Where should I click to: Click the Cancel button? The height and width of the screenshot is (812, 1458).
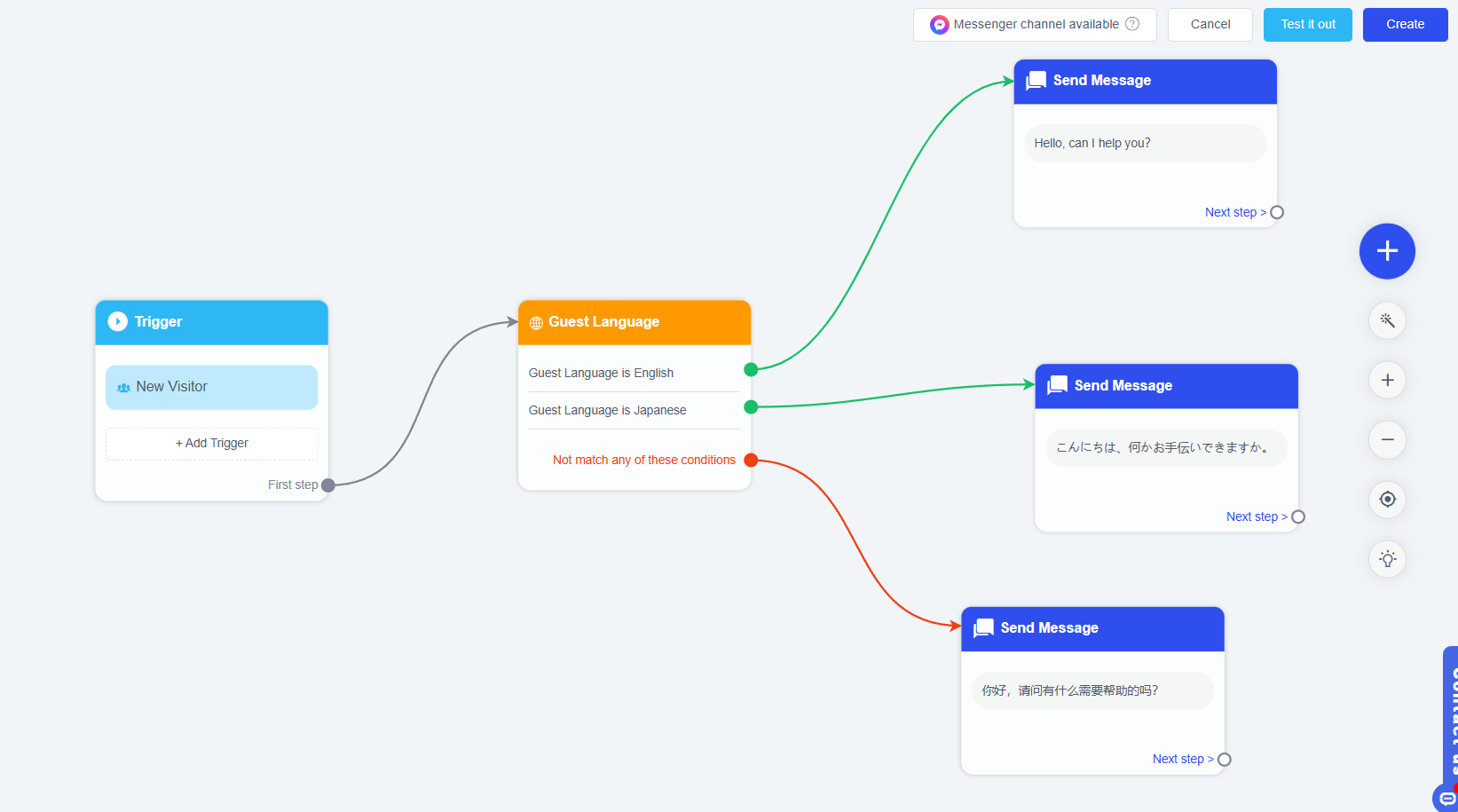point(1210,25)
